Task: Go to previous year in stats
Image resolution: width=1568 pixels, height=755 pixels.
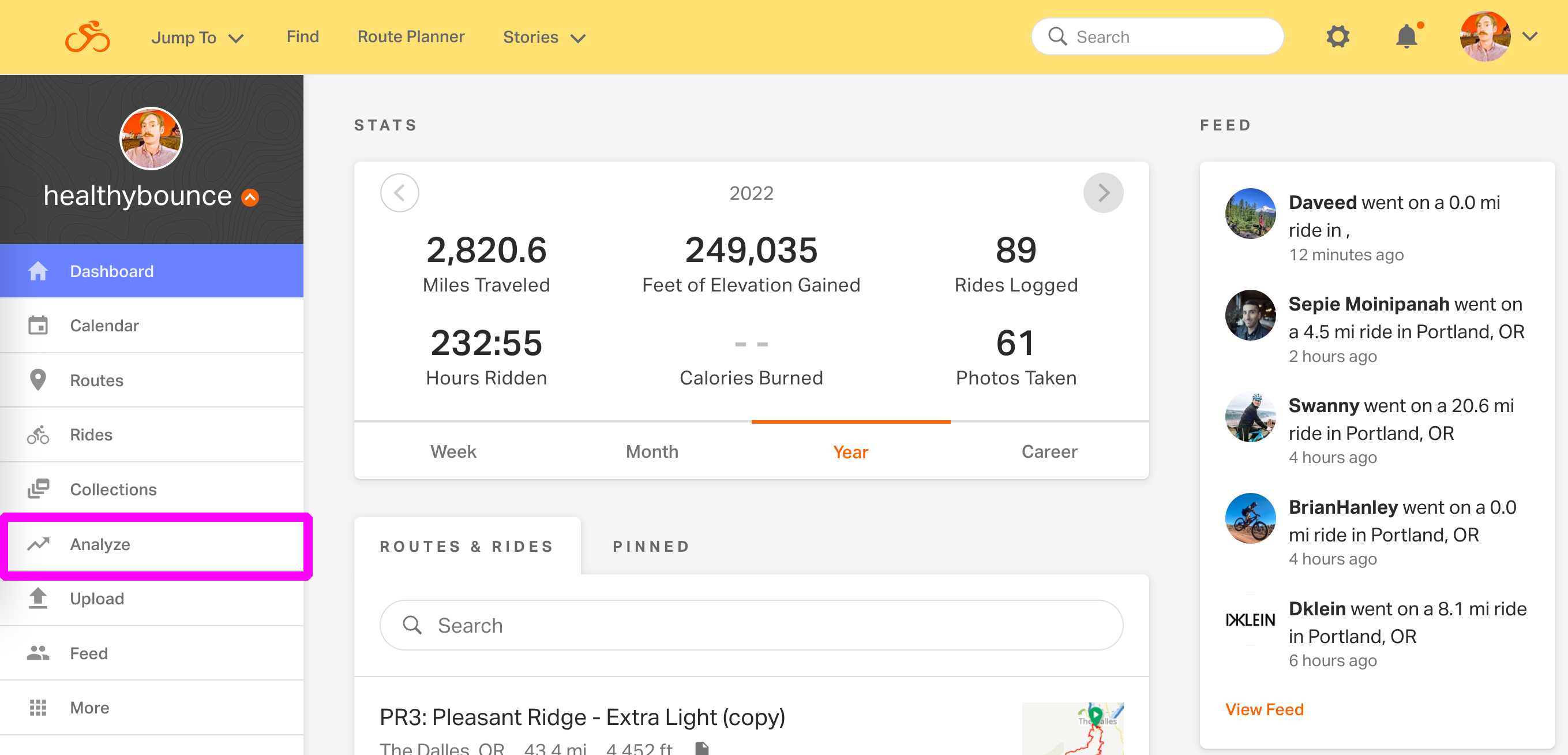Action: (399, 193)
